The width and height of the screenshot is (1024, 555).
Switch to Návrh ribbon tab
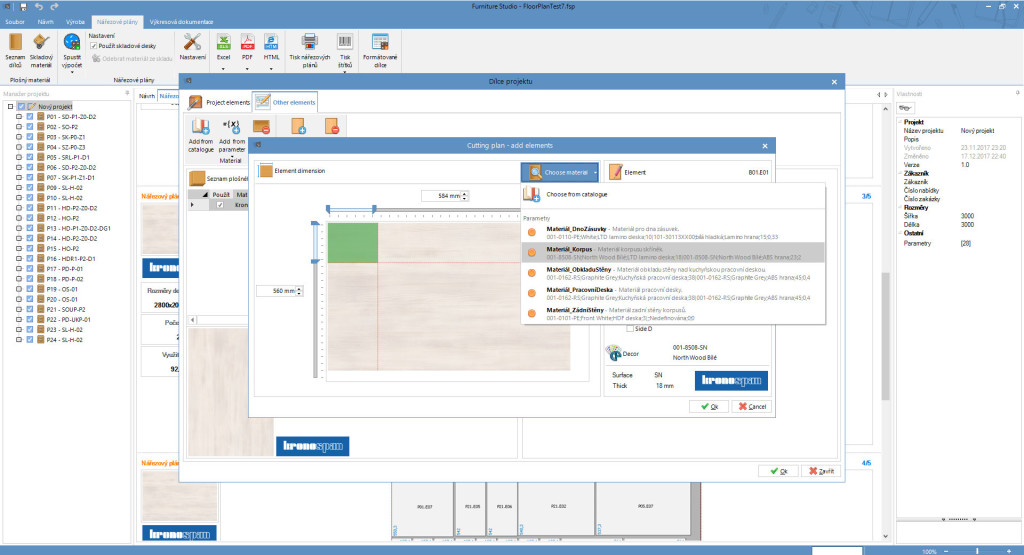pyautogui.click(x=46, y=22)
